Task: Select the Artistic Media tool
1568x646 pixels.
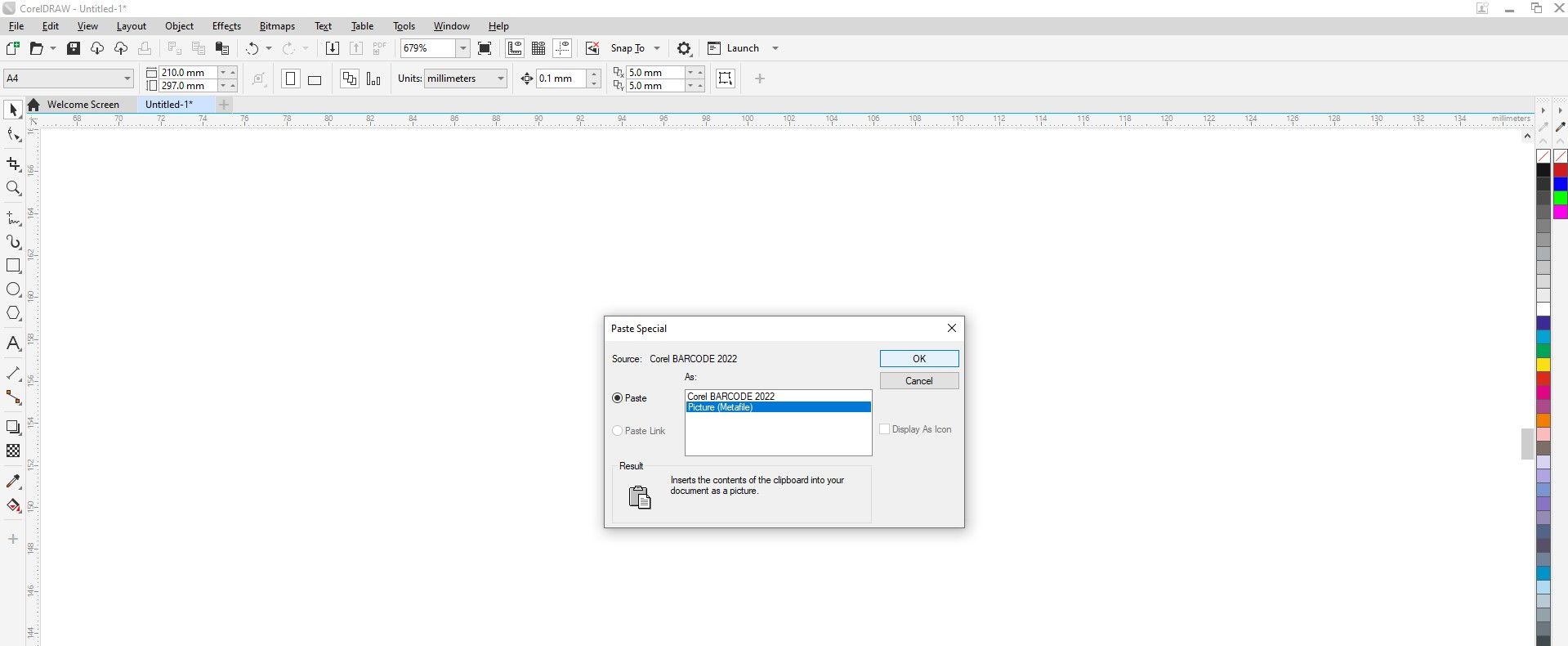Action: pyautogui.click(x=13, y=242)
